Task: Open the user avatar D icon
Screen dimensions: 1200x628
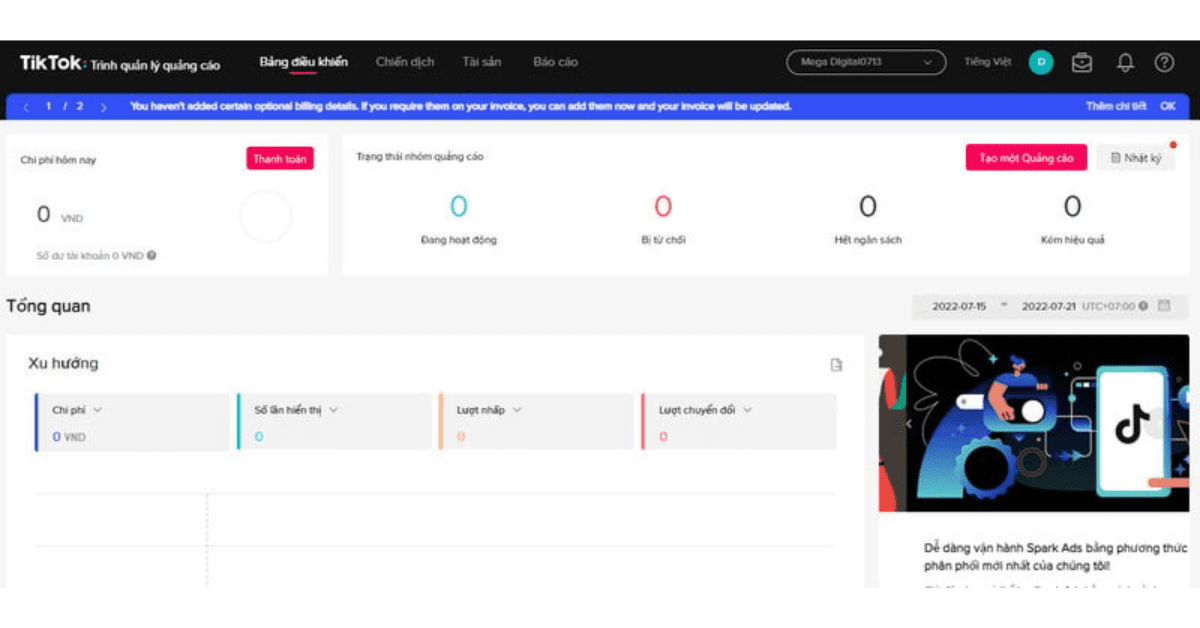Action: (x=1041, y=62)
